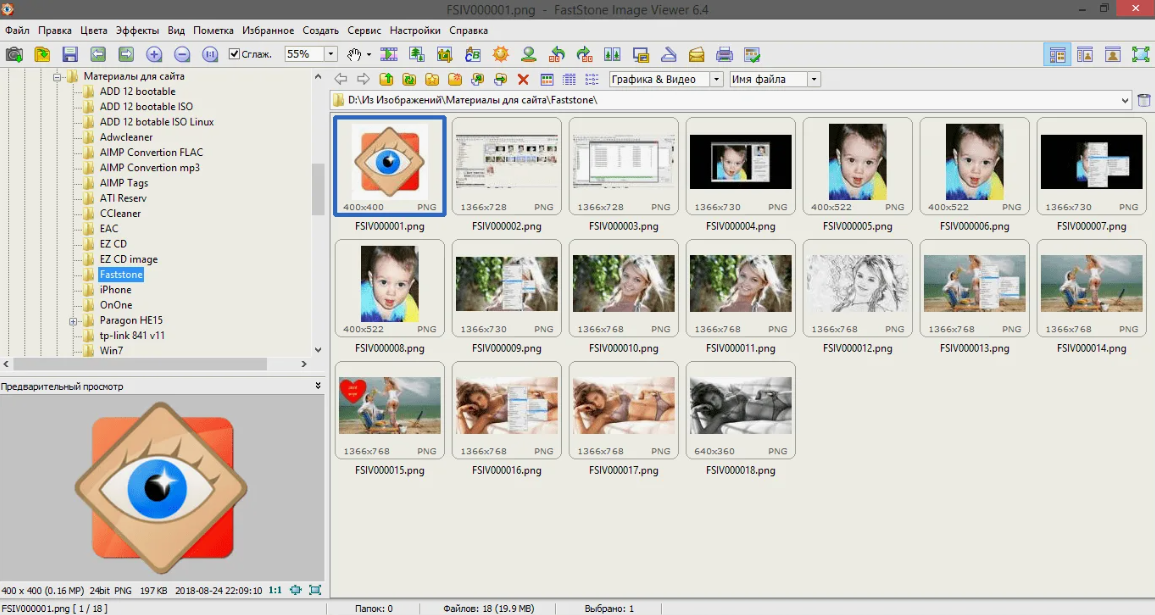This screenshot has width=1155, height=615.
Task: Collapse the Материалы для сайта tree node
Action: tap(57, 76)
